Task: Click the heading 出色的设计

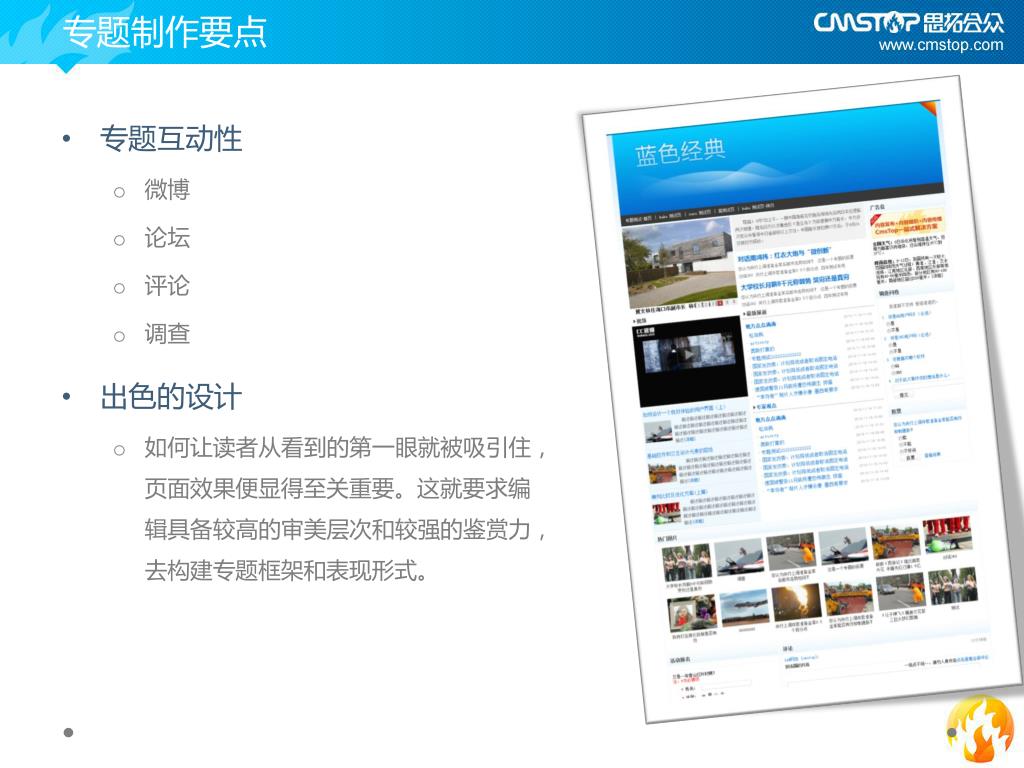Action: tap(171, 397)
